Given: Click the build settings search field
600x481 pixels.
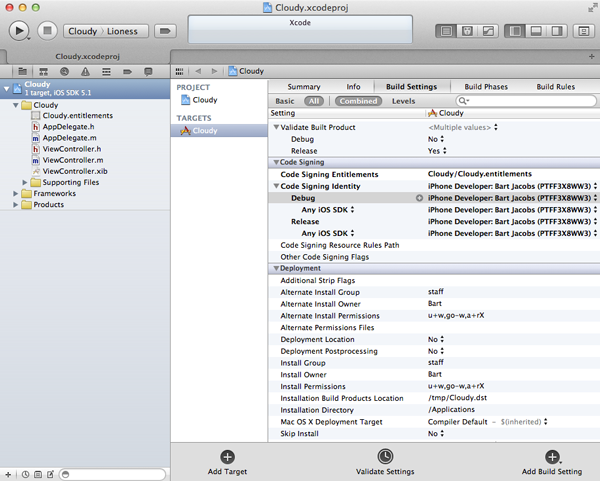Looking at the screenshot, I should [x=526, y=101].
